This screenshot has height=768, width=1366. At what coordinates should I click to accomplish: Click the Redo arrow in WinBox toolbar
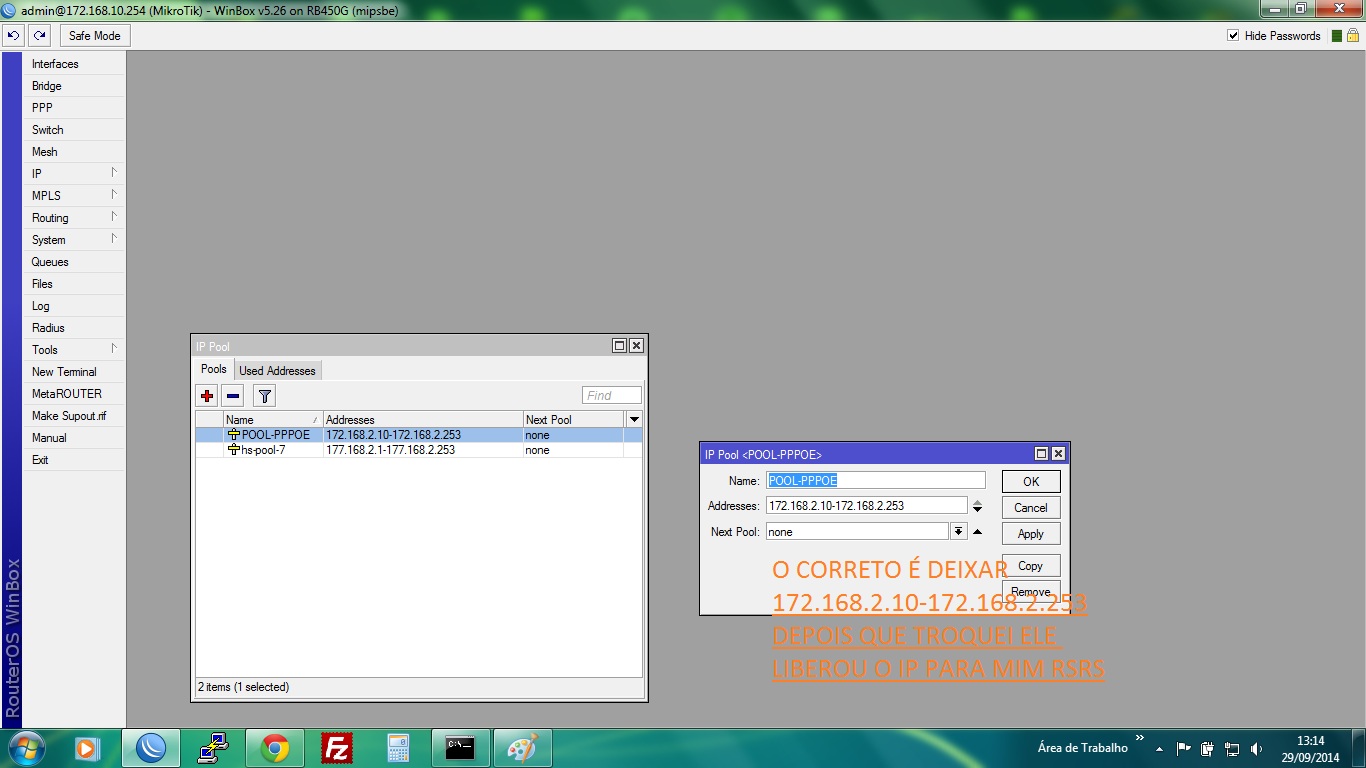coord(39,36)
